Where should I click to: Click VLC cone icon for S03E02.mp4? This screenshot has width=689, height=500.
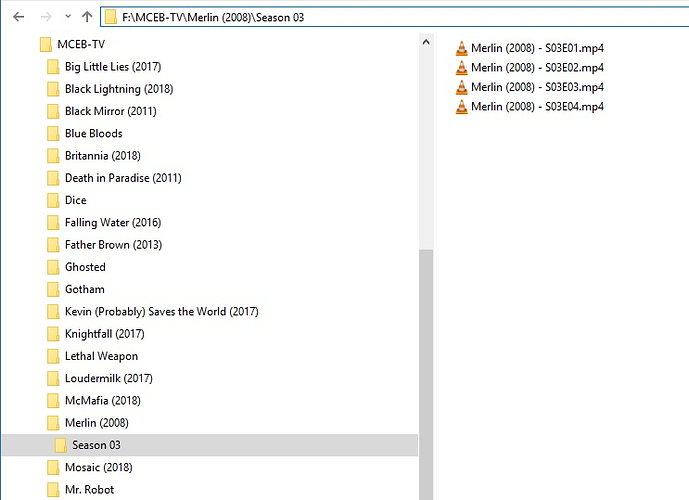click(x=461, y=68)
